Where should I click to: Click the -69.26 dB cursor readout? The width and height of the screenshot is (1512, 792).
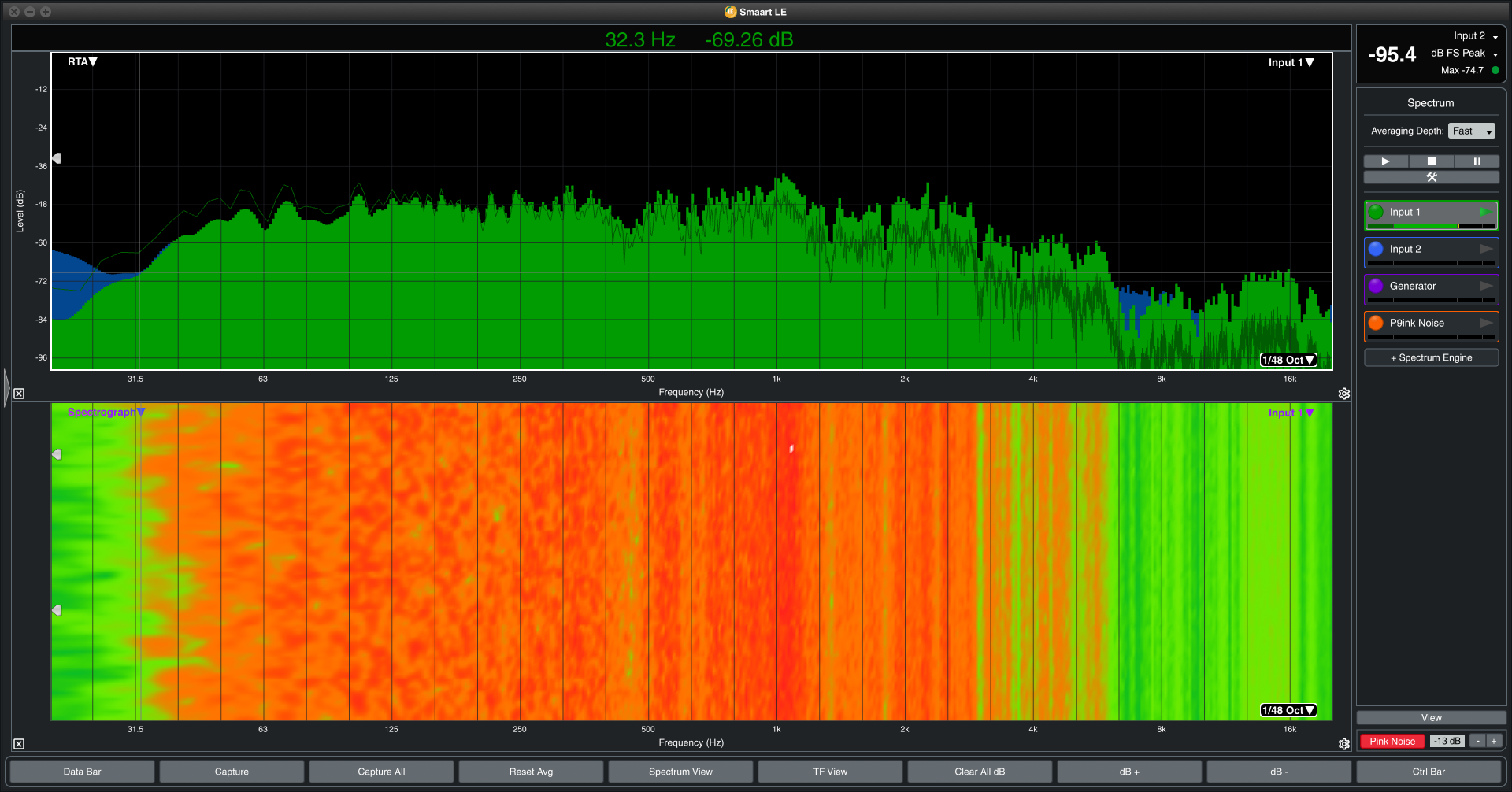pyautogui.click(x=749, y=40)
